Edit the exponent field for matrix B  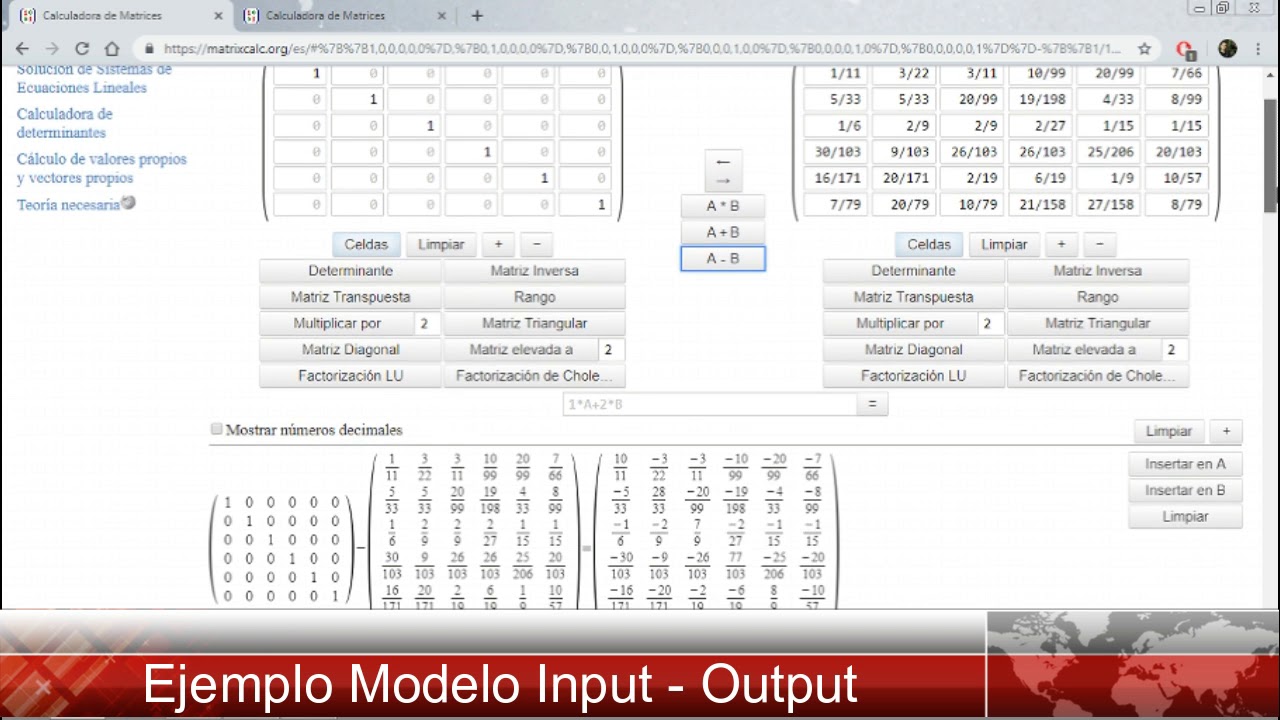click(x=1174, y=349)
